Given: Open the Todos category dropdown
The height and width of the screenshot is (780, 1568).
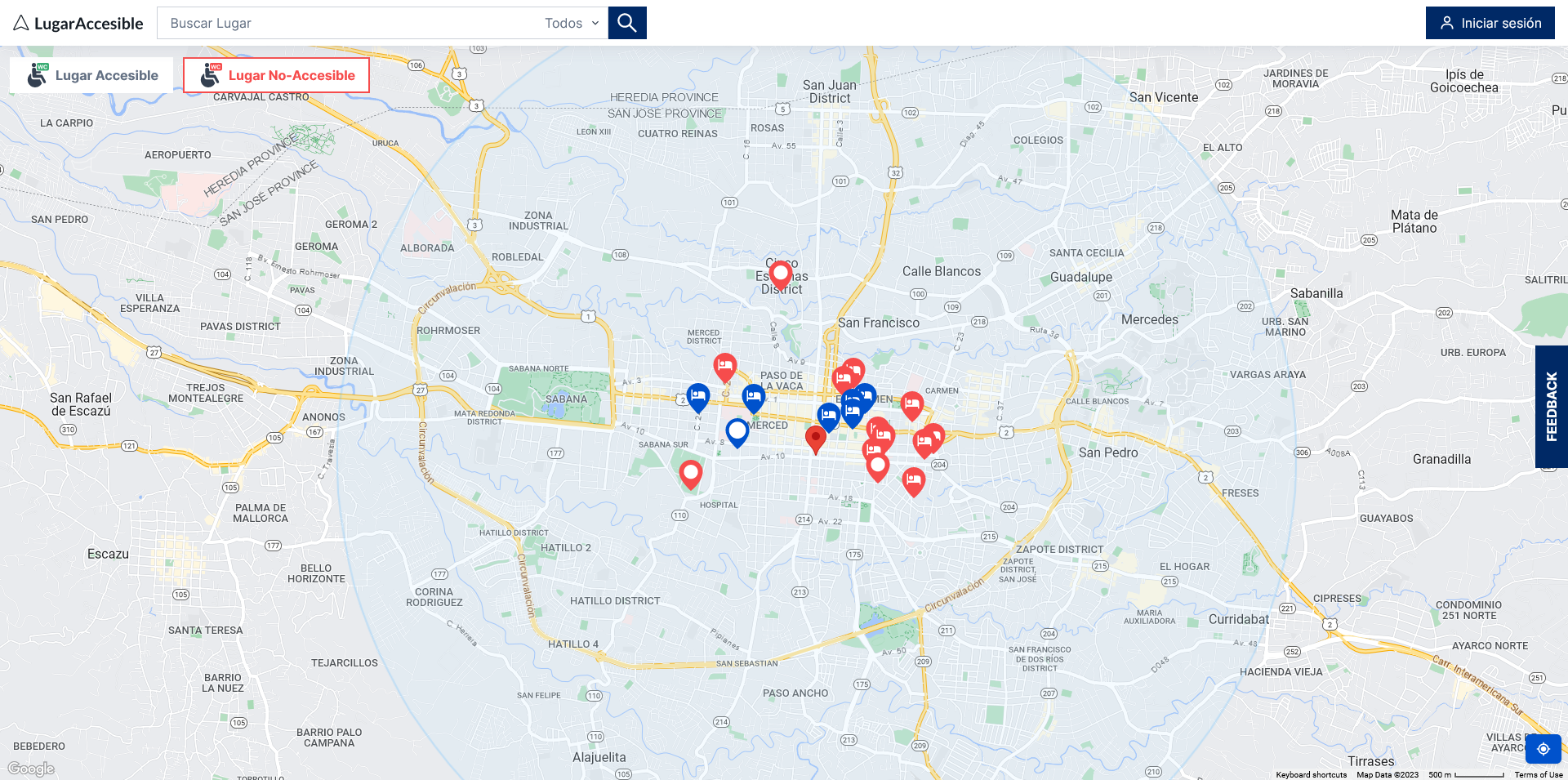Looking at the screenshot, I should [572, 23].
